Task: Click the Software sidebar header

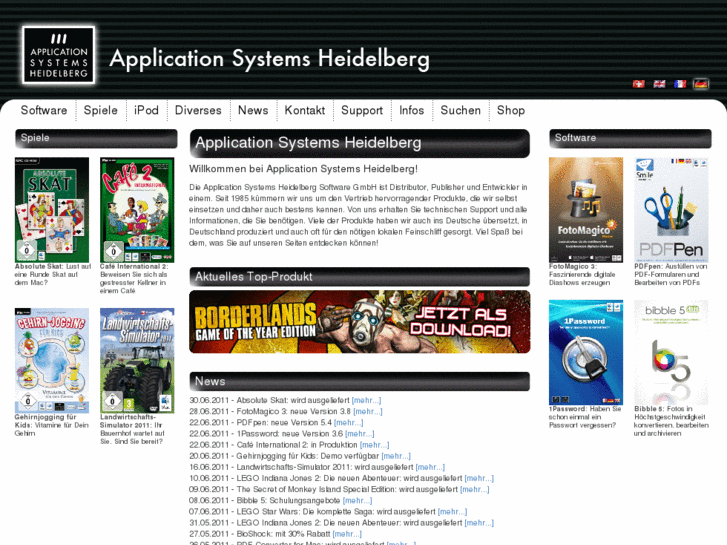Action: tap(630, 138)
